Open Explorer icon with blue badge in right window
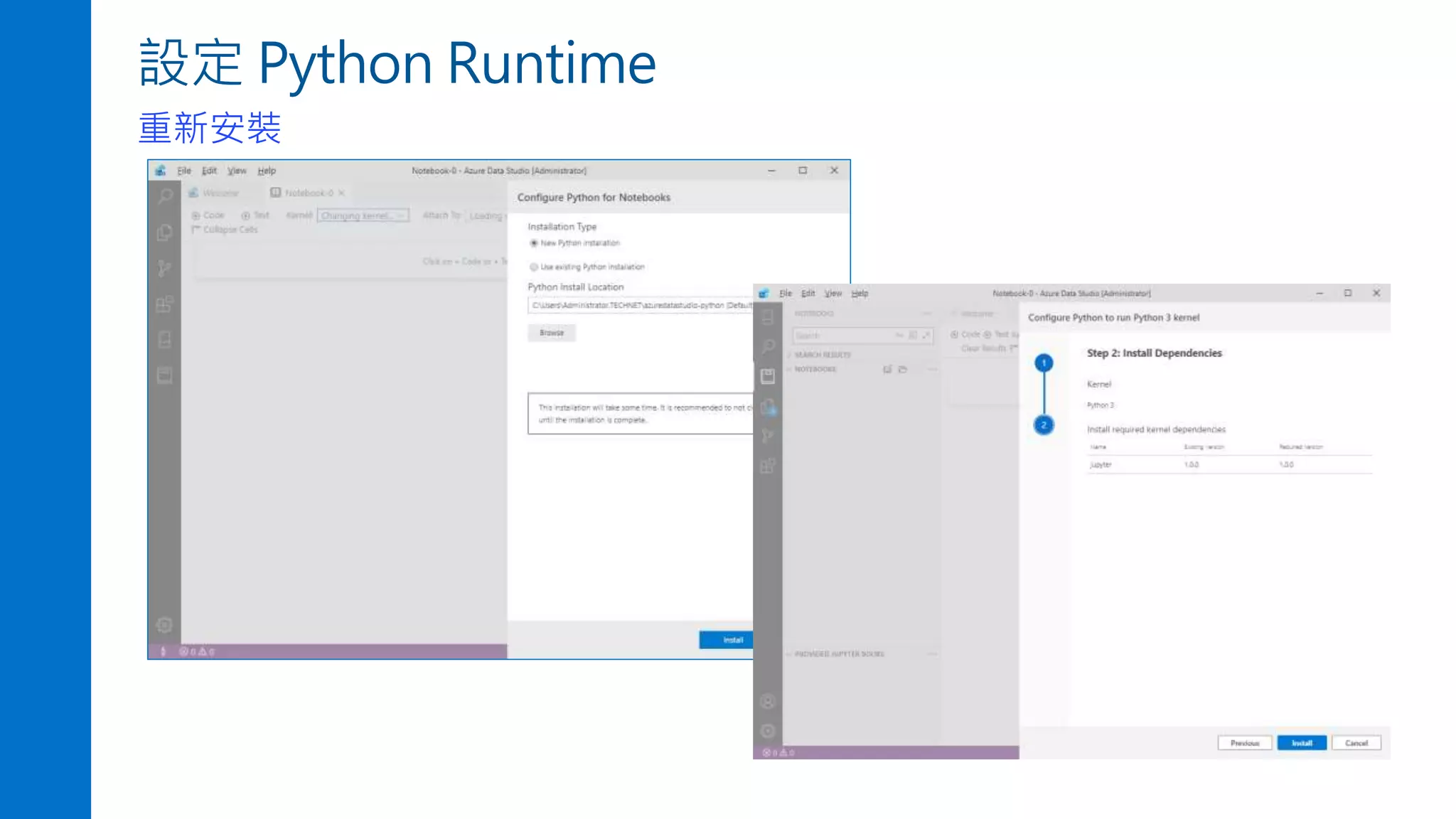The image size is (1456, 819). (768, 407)
